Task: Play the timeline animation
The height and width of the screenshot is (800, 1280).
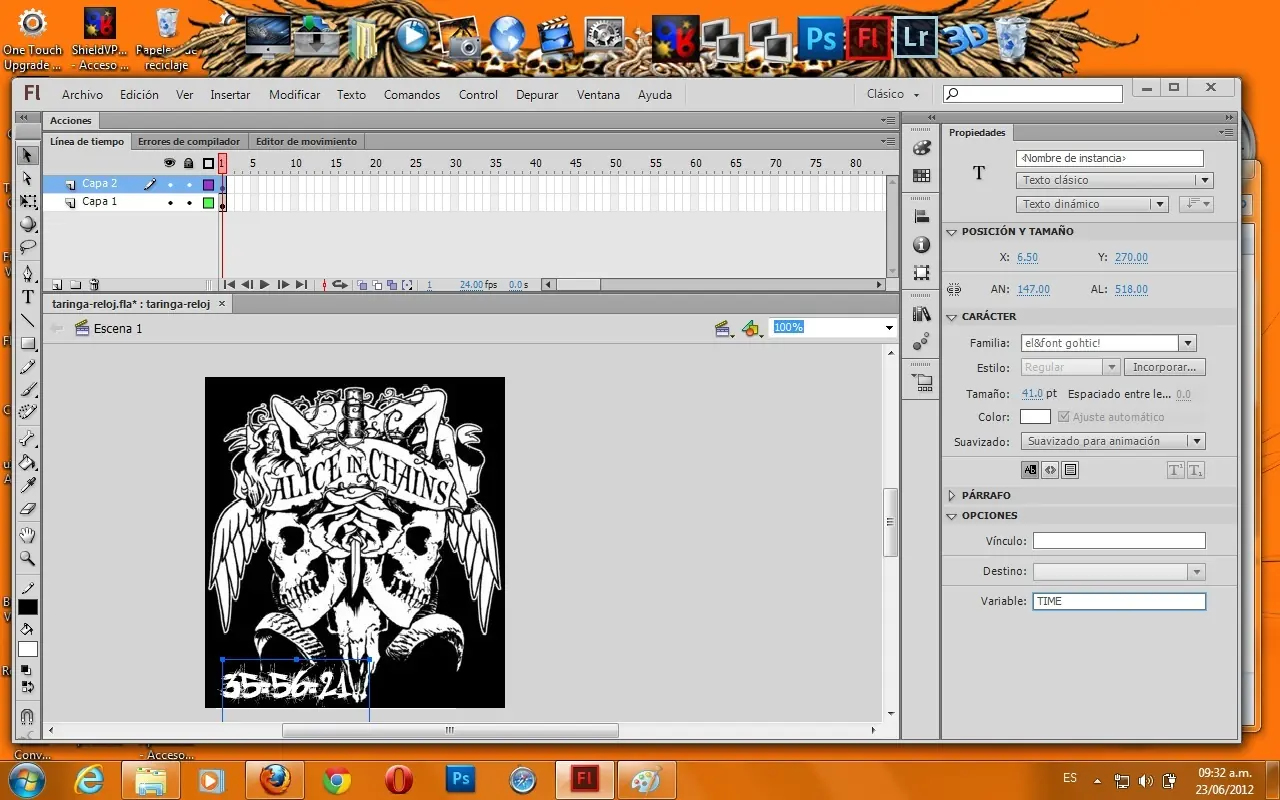Action: (265, 285)
